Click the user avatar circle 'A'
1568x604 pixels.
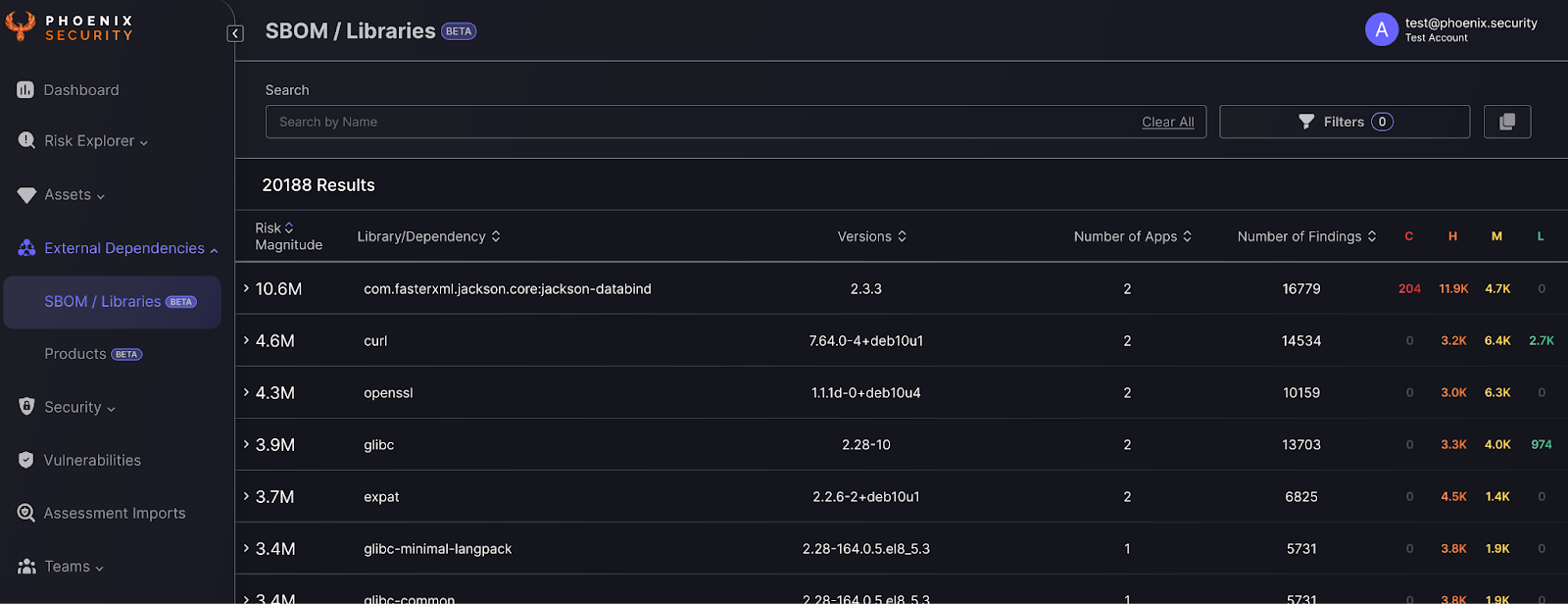pos(1382,29)
